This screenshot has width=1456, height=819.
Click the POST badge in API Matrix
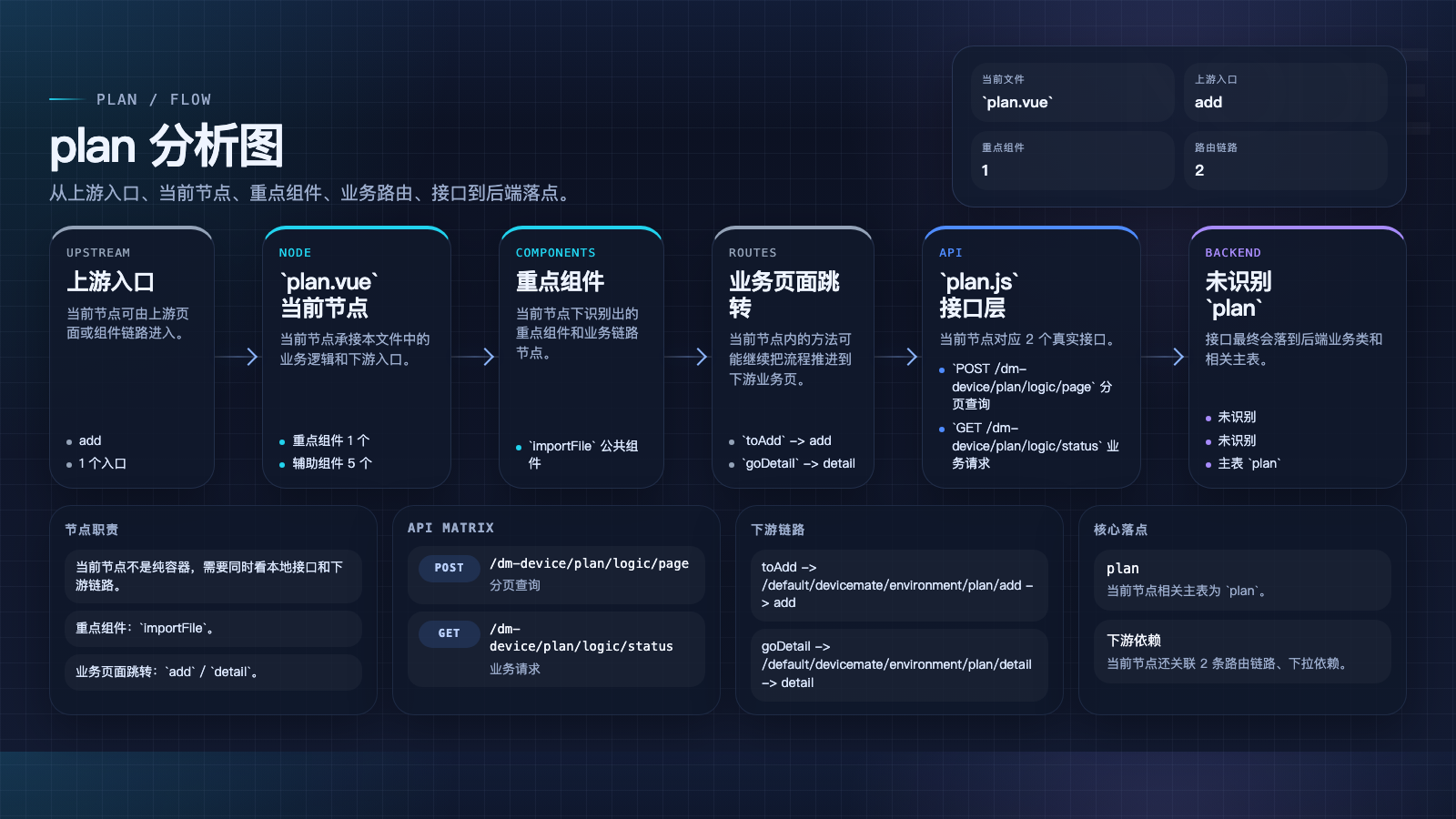[x=450, y=568]
